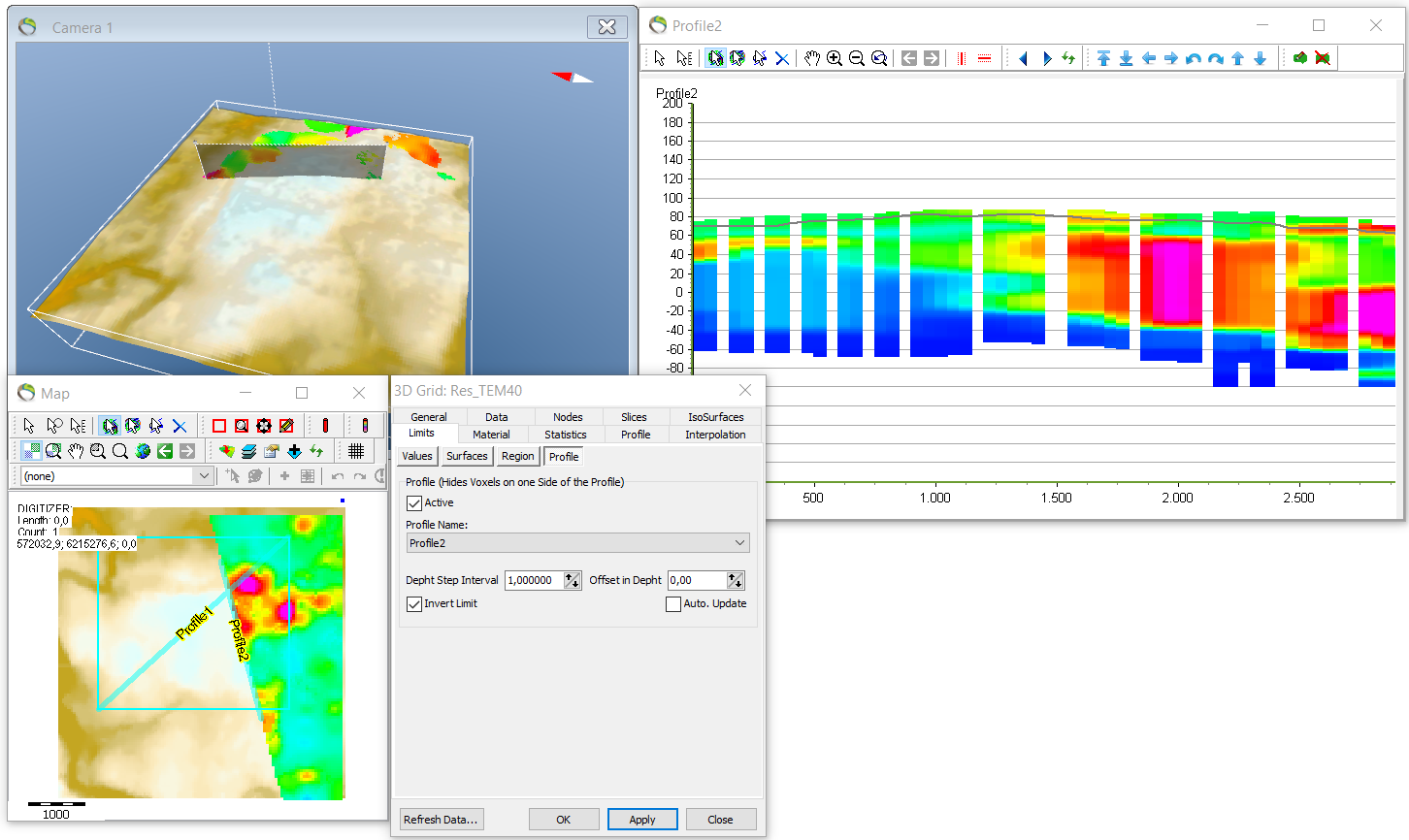Viewport: 1409px width, 840px height.
Task: Open the Profile Name dropdown showing Profile2
Action: coord(577,543)
